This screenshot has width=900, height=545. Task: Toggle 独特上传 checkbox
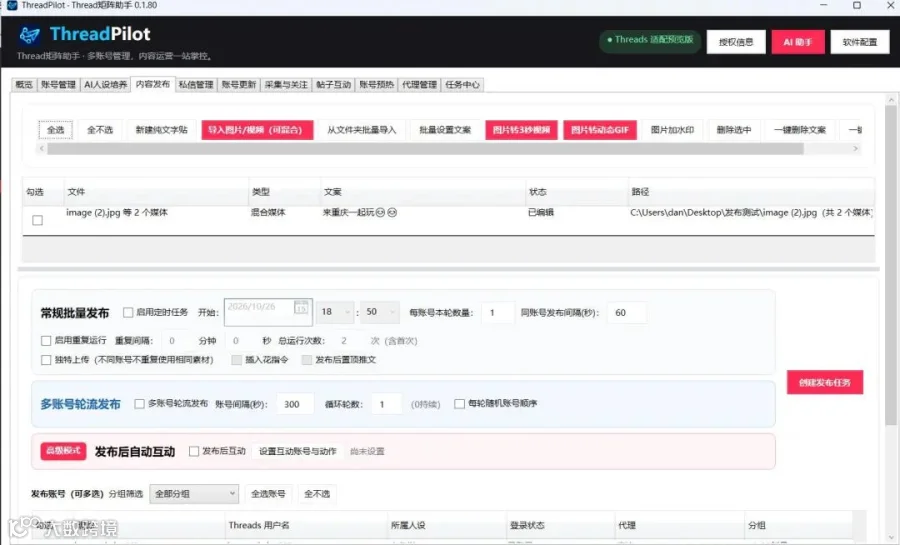pos(46,360)
